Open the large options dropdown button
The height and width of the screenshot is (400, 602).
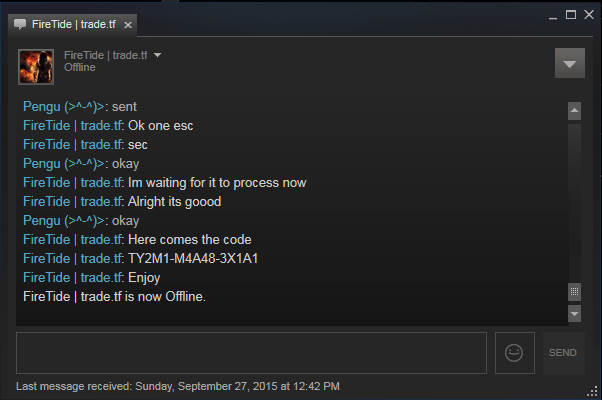coord(570,63)
